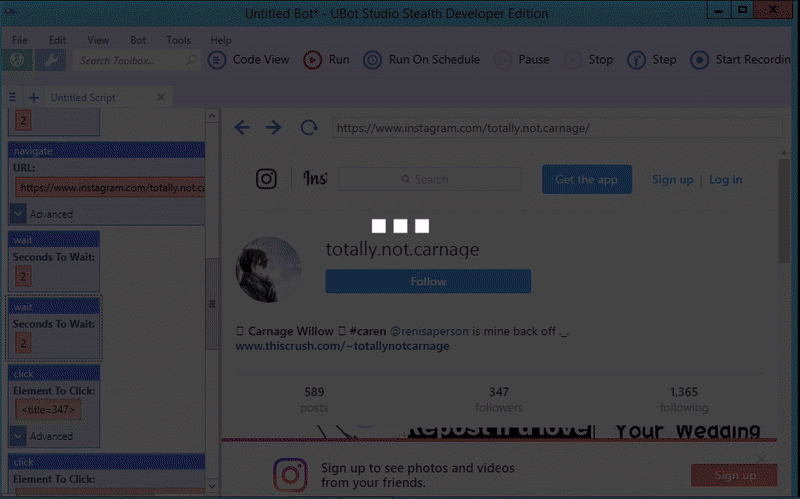Open the profile picture thumbnail
The width and height of the screenshot is (800, 499).
268,270
